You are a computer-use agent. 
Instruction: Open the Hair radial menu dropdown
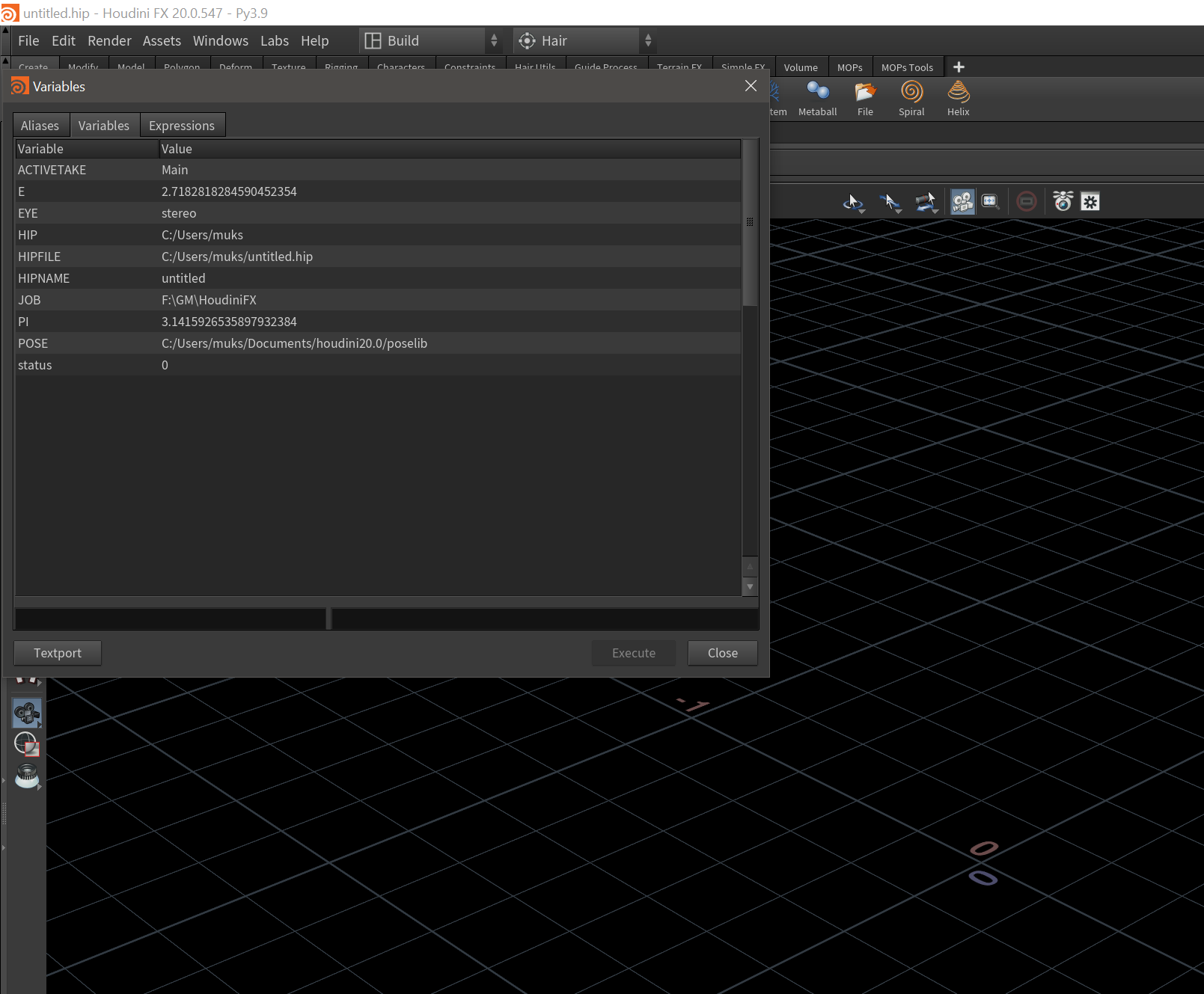[x=585, y=41]
